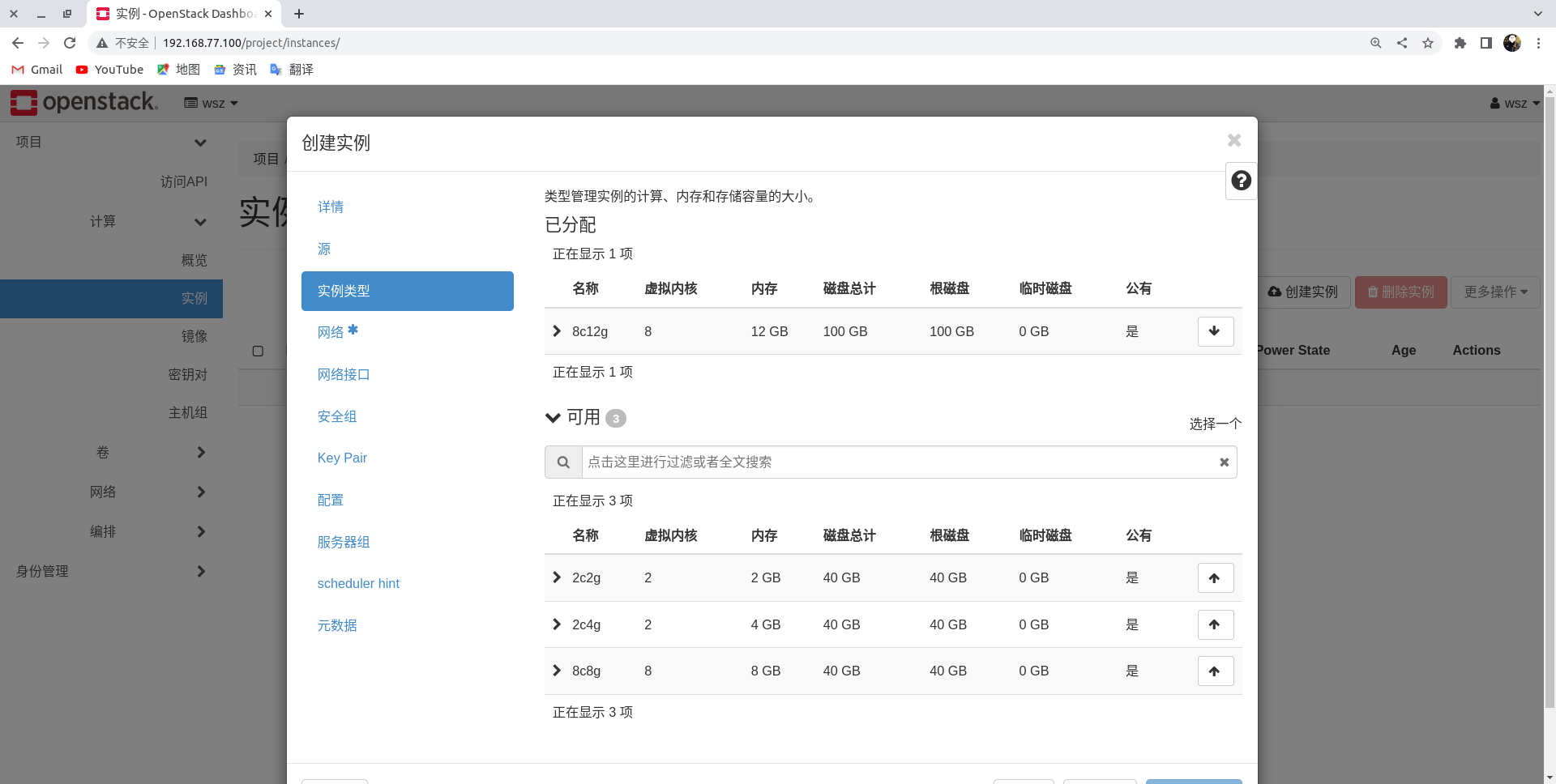
Task: Click the help question mark icon
Action: (x=1241, y=181)
